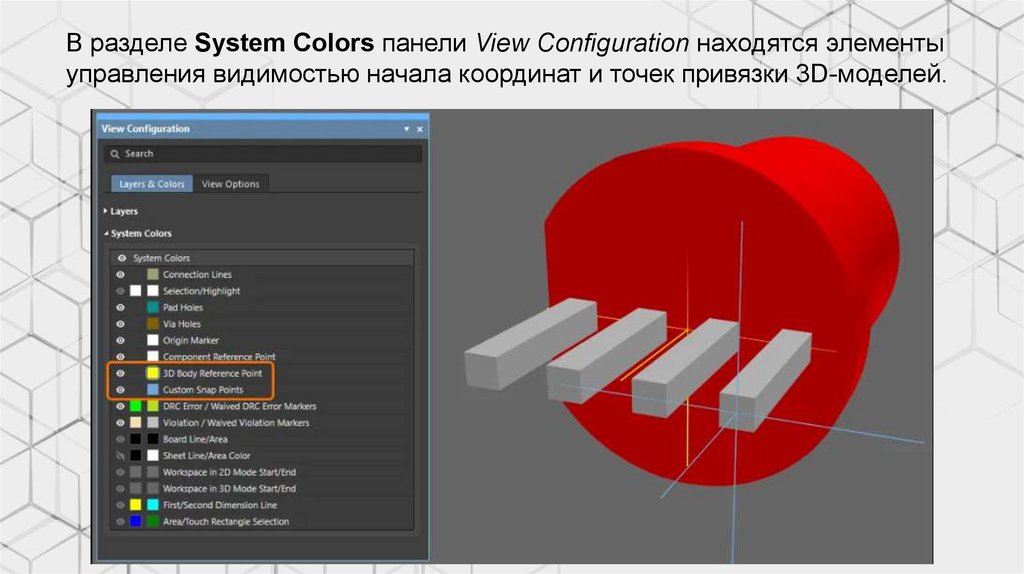Click the DRC Error Markers eye icon
The image size is (1024, 574).
(120, 406)
